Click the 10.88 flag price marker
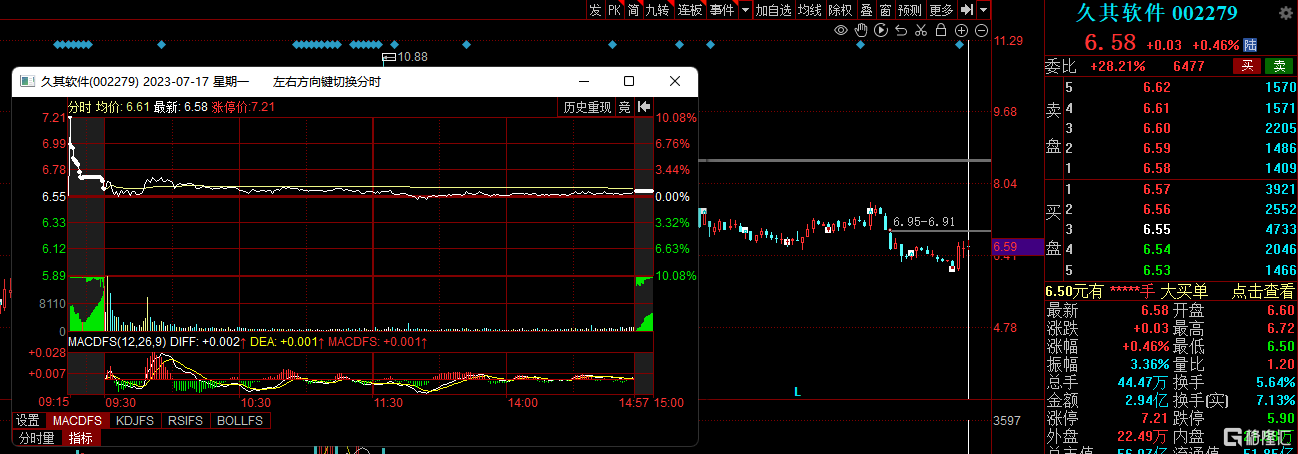 (404, 57)
